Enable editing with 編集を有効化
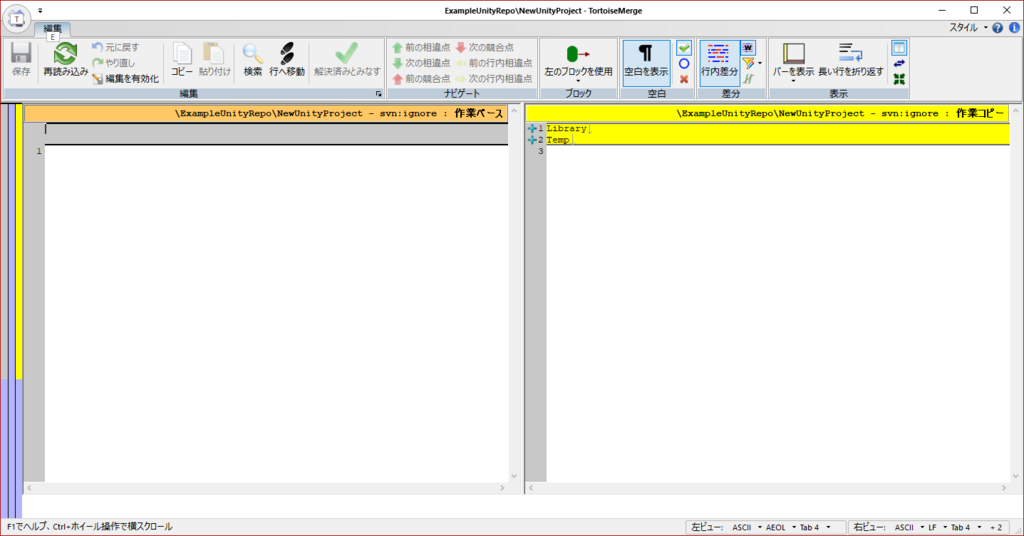The height and width of the screenshot is (536, 1024). [x=125, y=78]
